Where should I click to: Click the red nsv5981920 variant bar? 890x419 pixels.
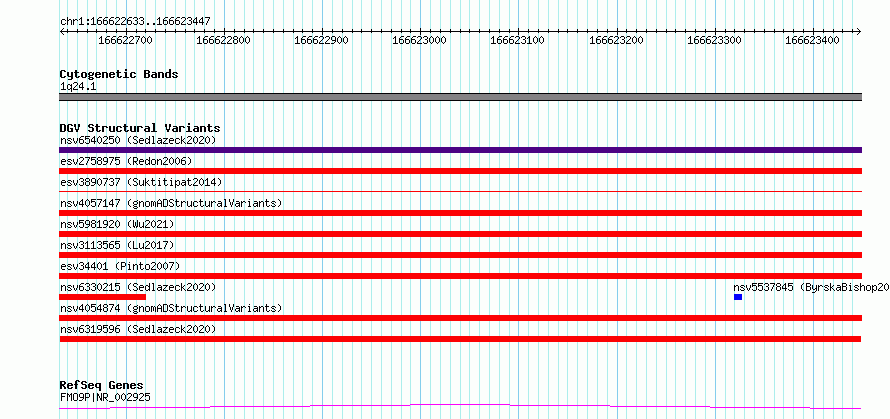[460, 234]
